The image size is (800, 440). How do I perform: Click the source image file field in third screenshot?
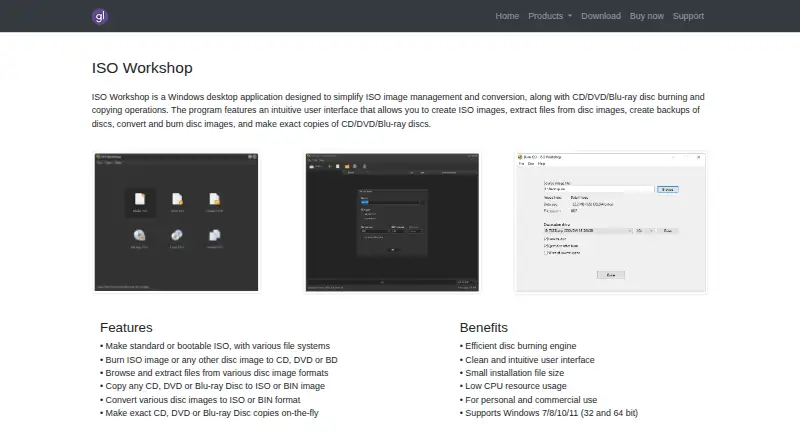click(598, 189)
